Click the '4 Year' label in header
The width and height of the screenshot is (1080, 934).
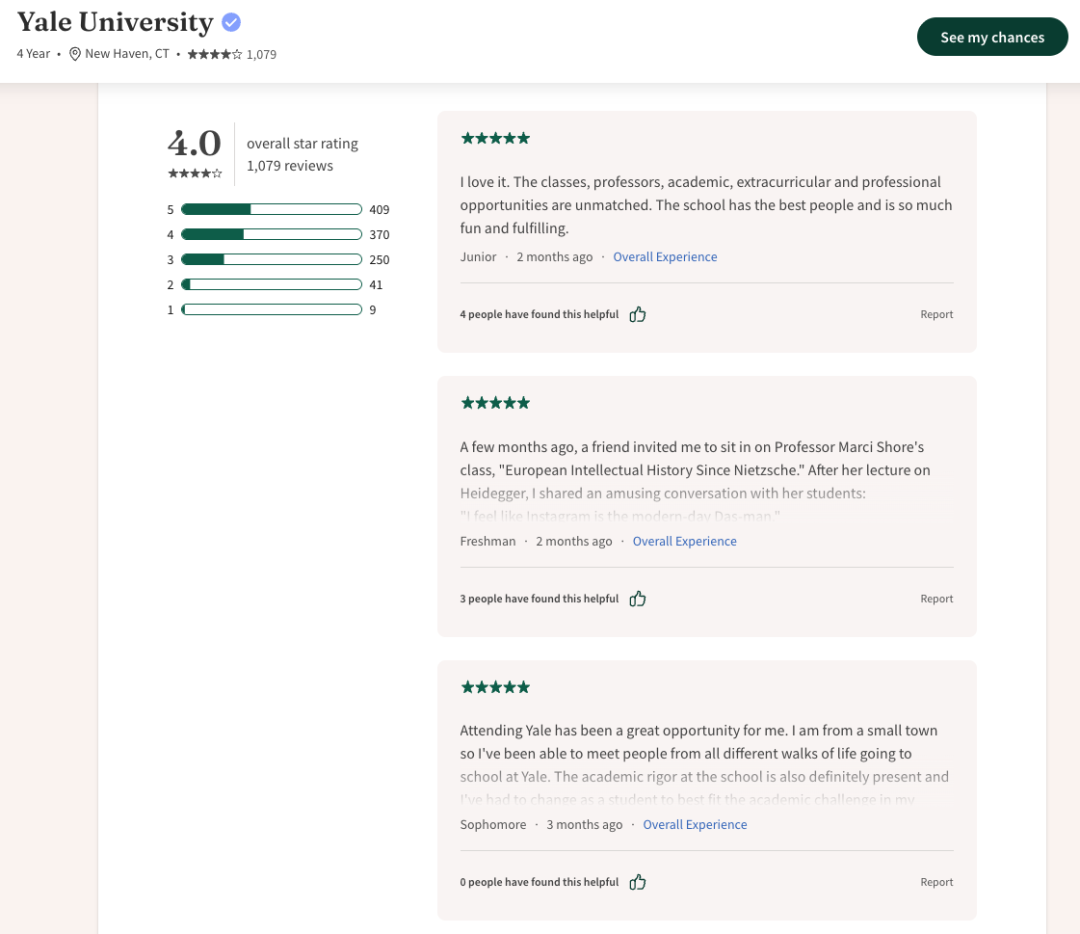pos(33,54)
